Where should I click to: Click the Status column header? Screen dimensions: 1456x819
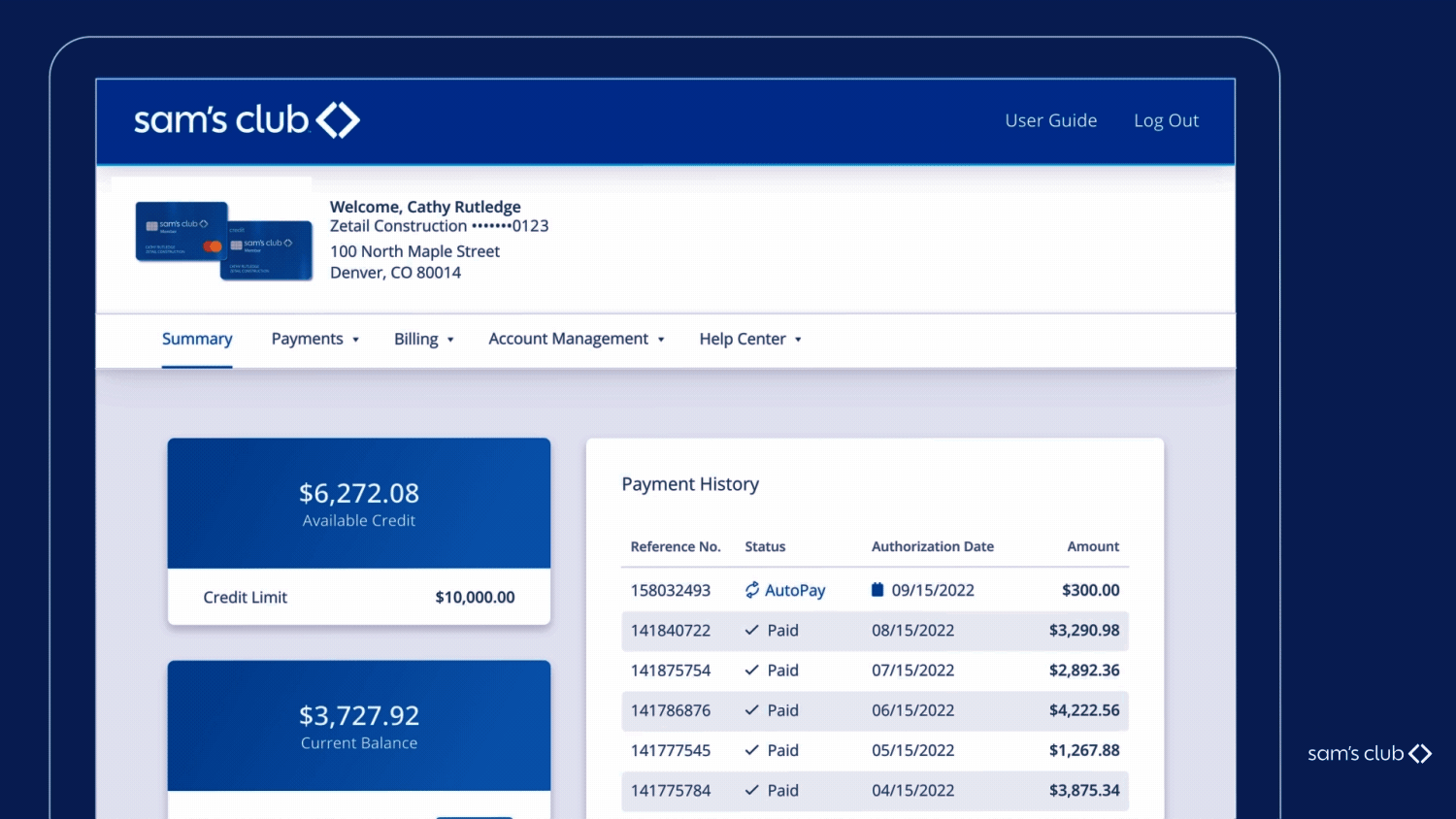[765, 547]
